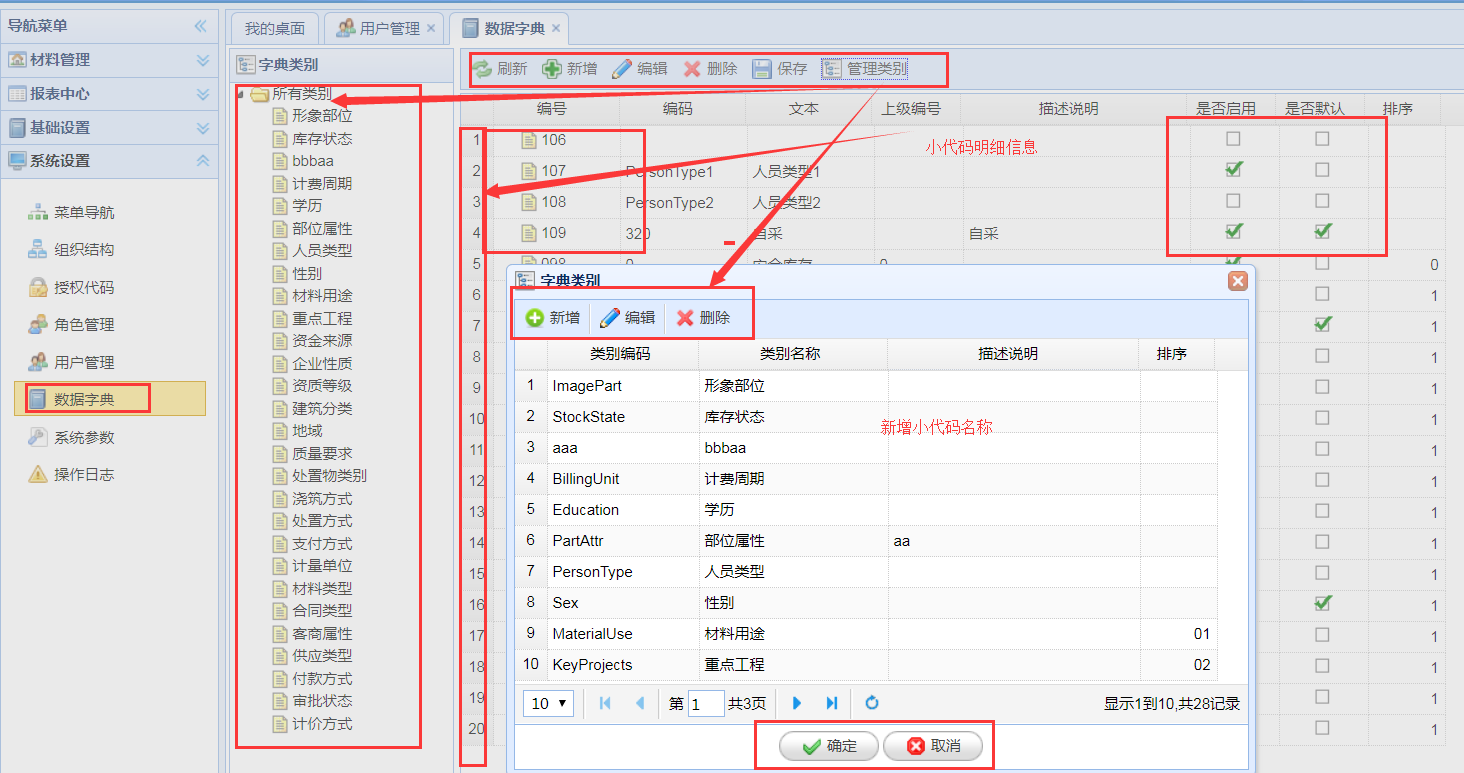Click the 取消 cancel button

click(x=933, y=746)
